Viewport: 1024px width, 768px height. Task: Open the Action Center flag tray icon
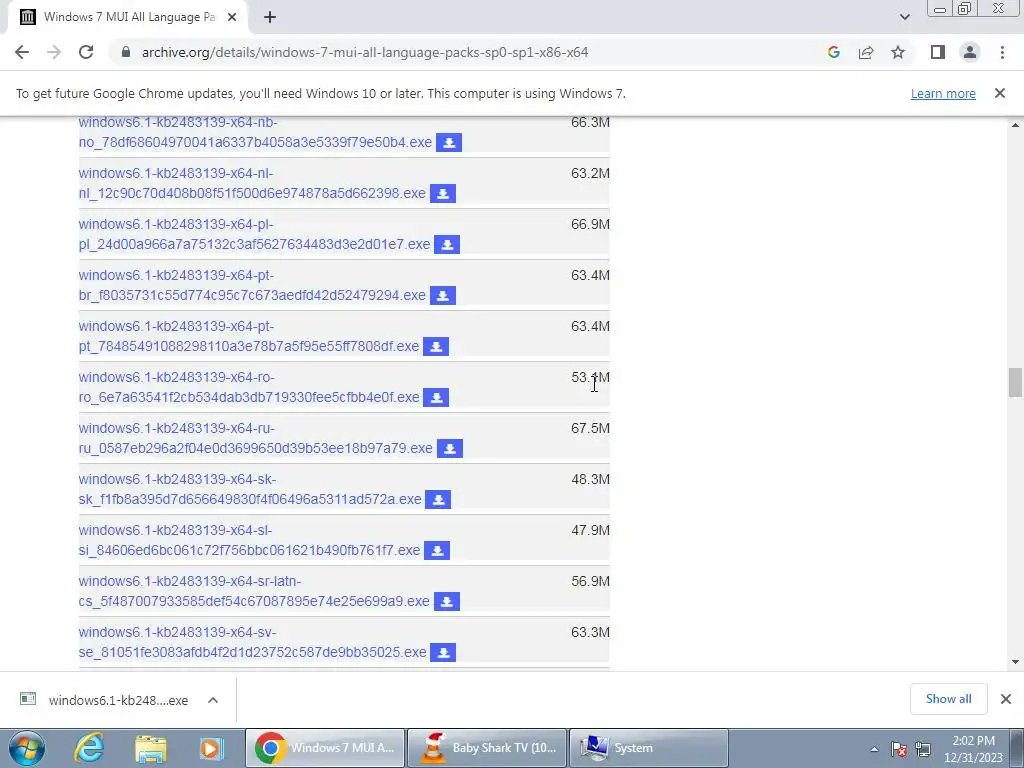[x=899, y=749]
